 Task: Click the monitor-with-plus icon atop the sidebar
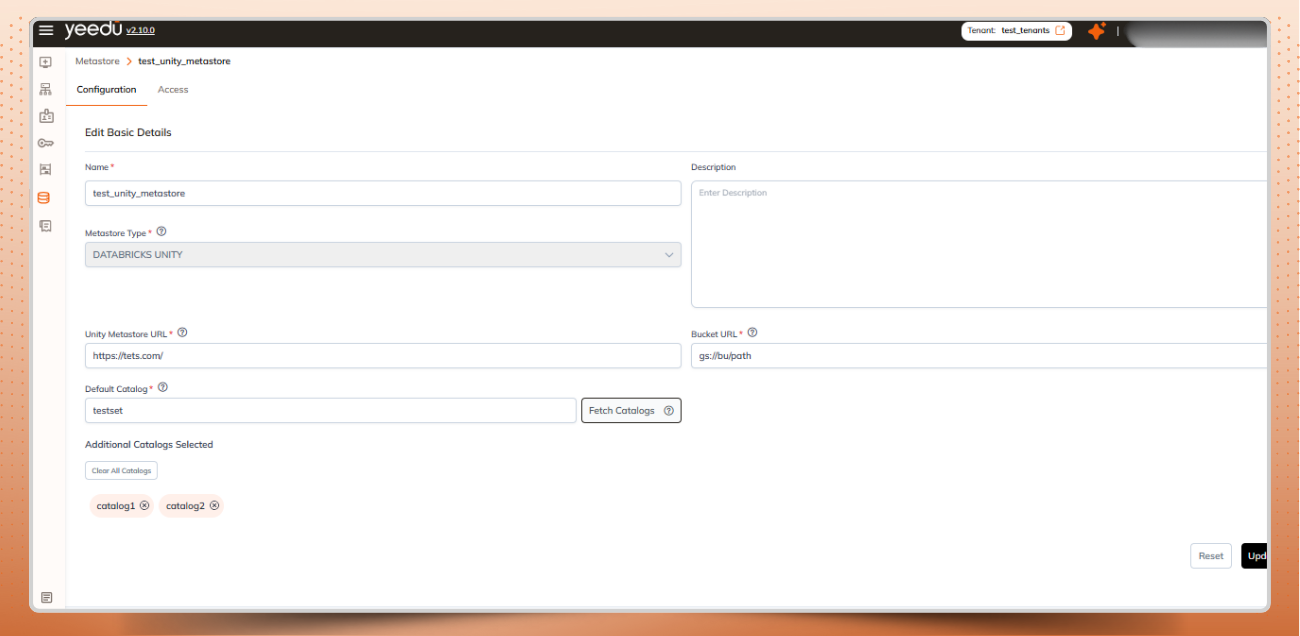tap(46, 62)
